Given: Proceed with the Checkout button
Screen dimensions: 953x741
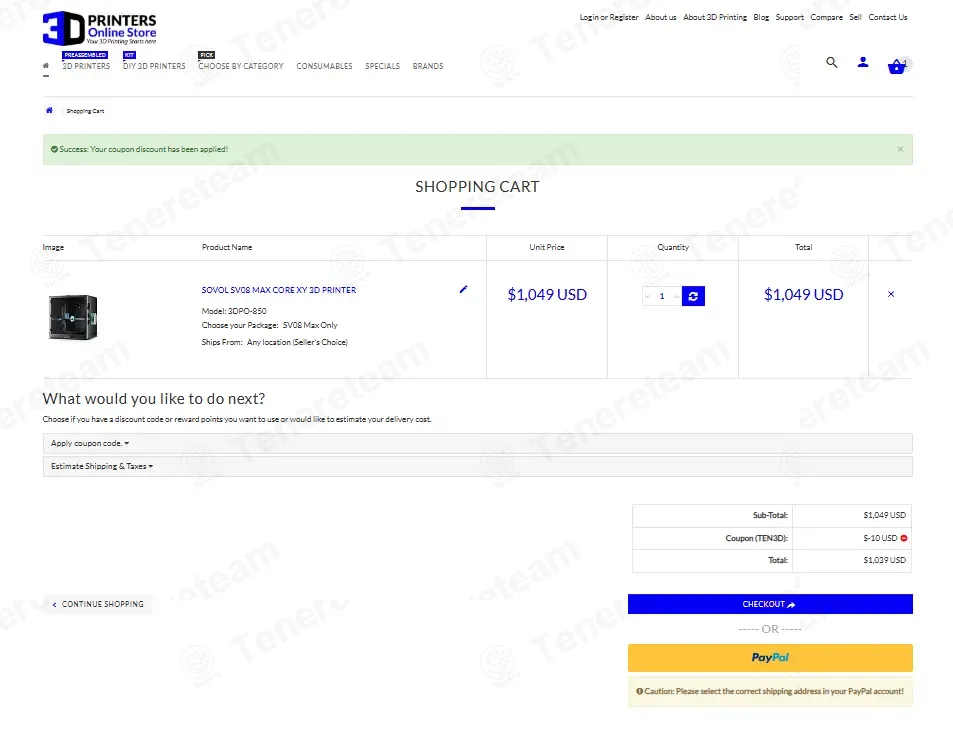Looking at the screenshot, I should 770,604.
